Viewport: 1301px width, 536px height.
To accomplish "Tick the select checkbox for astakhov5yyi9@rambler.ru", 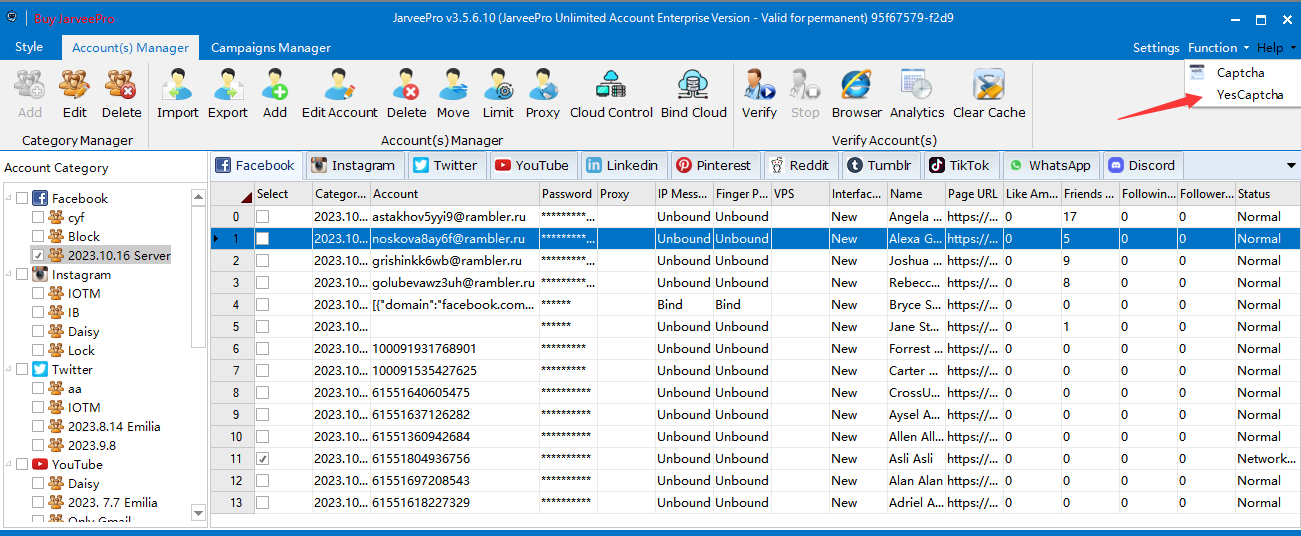I will pos(262,216).
